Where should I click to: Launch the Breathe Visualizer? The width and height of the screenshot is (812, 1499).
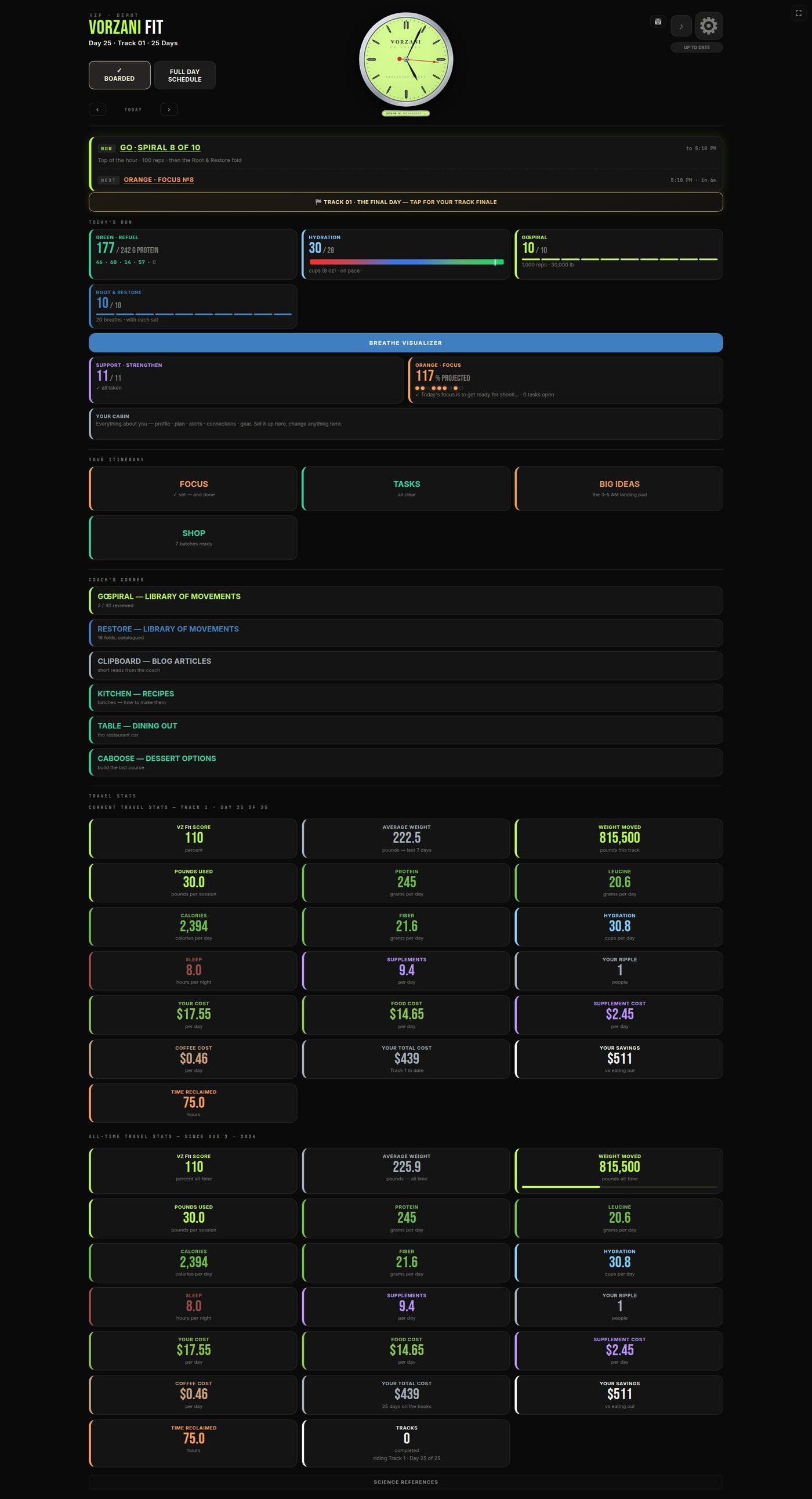[x=406, y=343]
